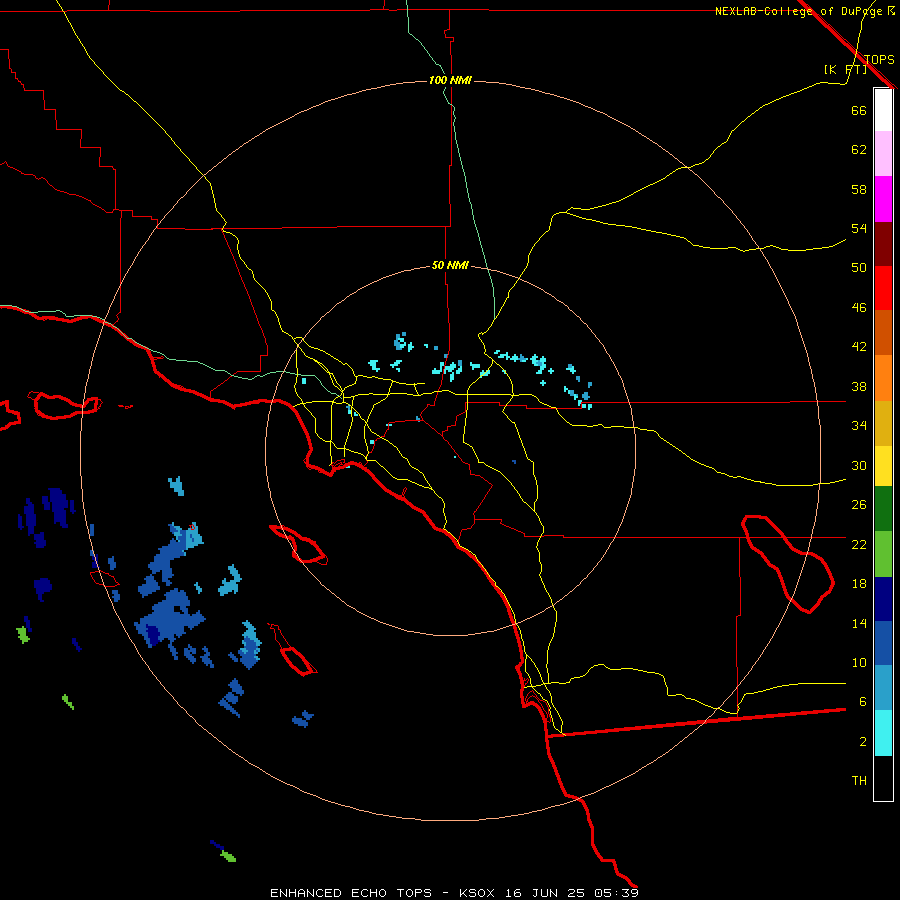Click the light green legend swatch
The image size is (900, 900).
click(x=883, y=554)
